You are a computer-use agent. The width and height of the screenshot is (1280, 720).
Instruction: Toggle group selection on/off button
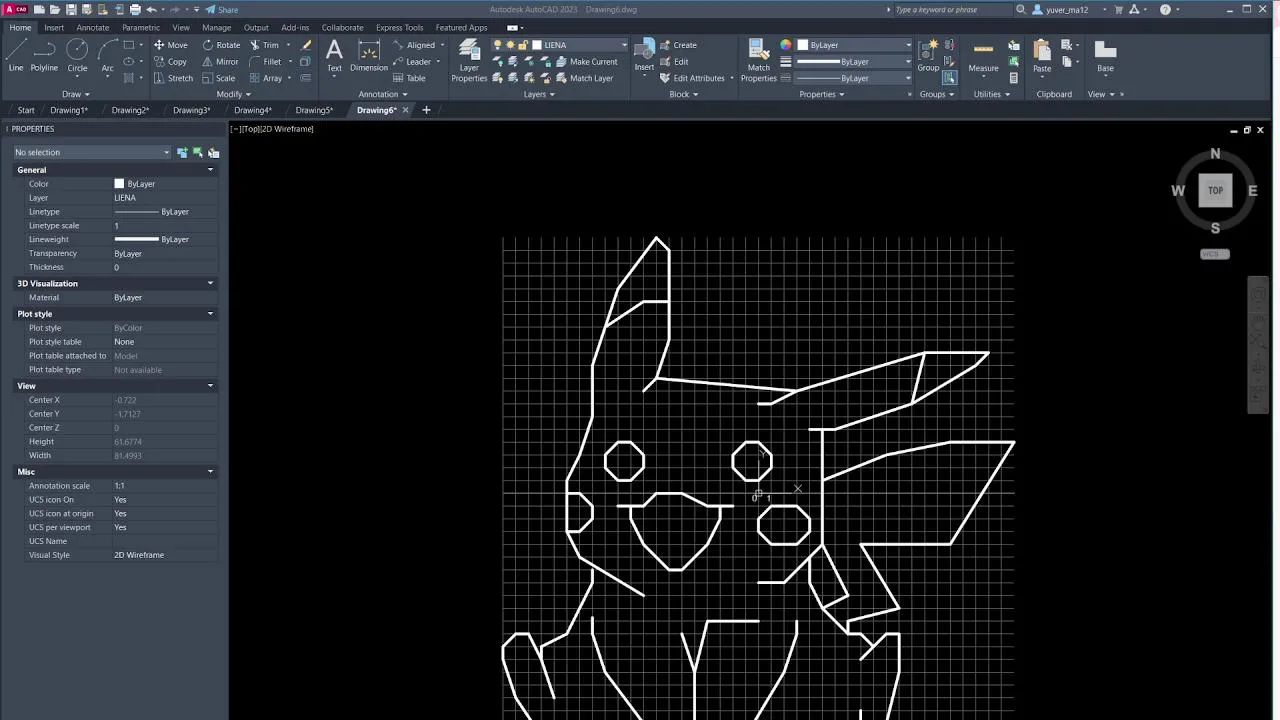(949, 78)
